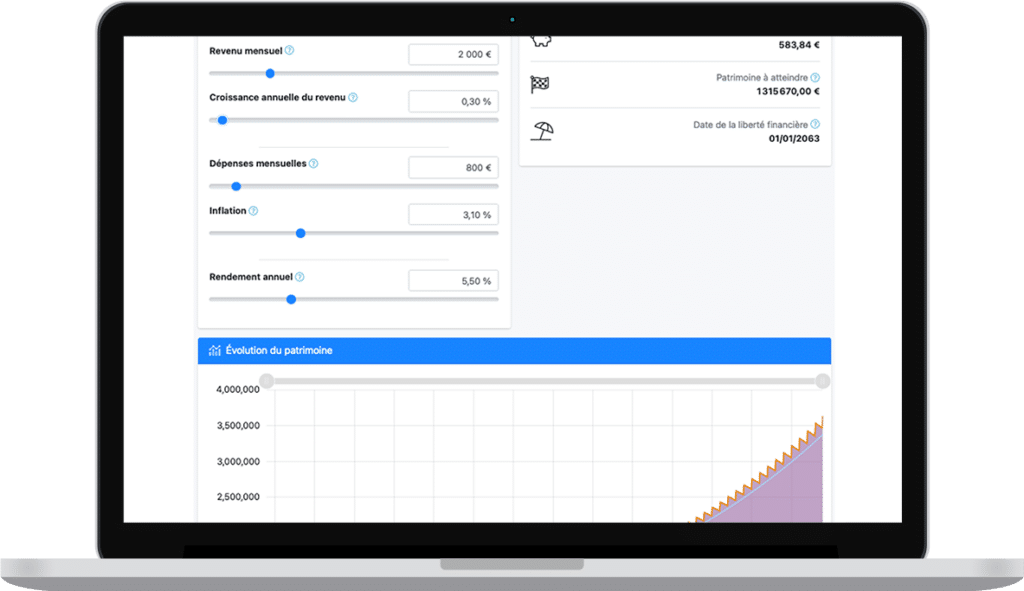Focus the Dépenses mensuelles field showing 800 €
Screen dimensions: 1024x591
click(453, 167)
